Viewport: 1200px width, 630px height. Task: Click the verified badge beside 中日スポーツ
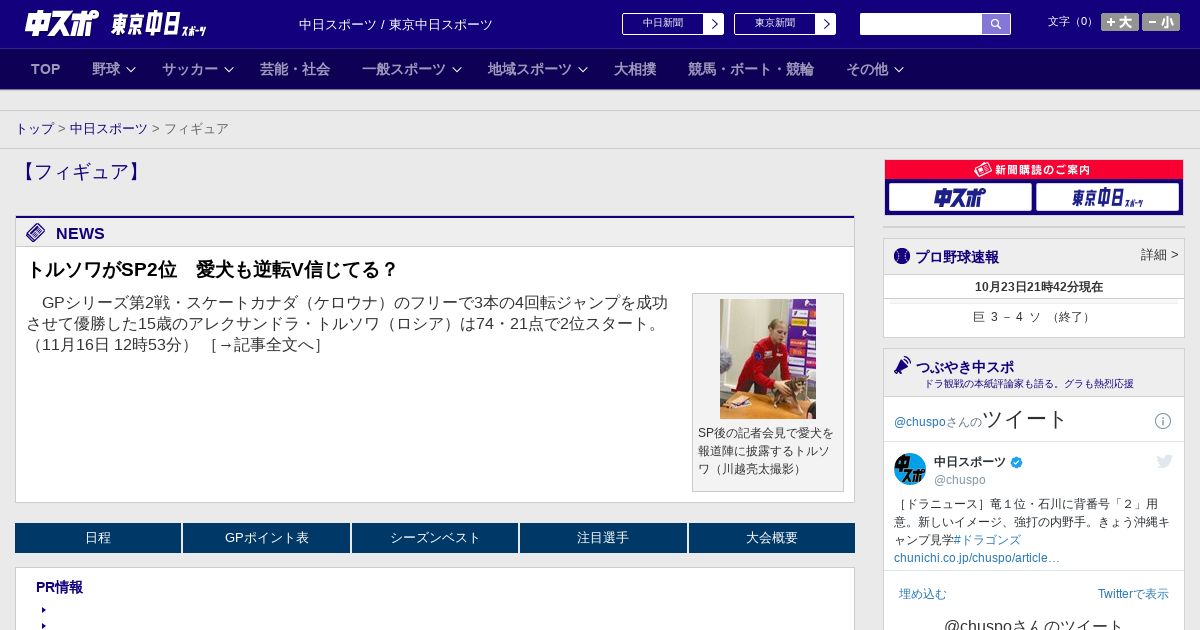click(x=1017, y=462)
